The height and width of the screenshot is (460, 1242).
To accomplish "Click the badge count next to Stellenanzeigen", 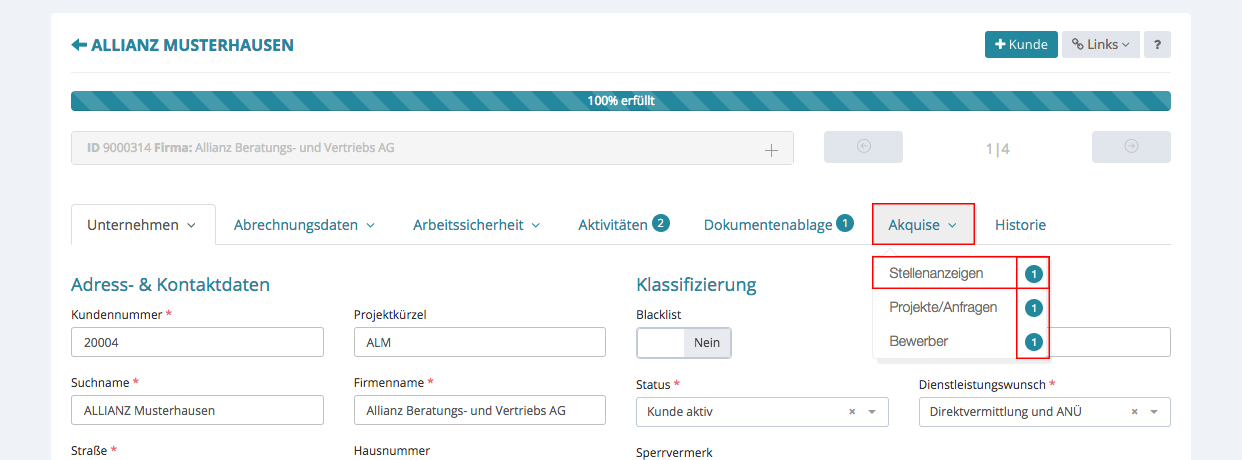I will coord(1034,273).
